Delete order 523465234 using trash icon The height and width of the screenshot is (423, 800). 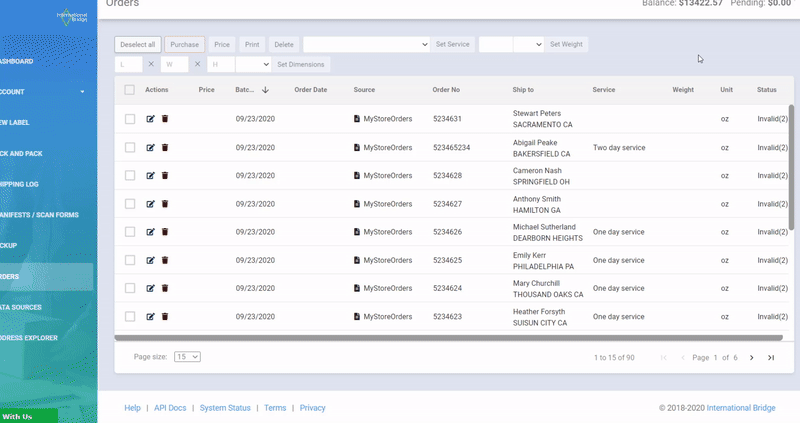coord(165,147)
